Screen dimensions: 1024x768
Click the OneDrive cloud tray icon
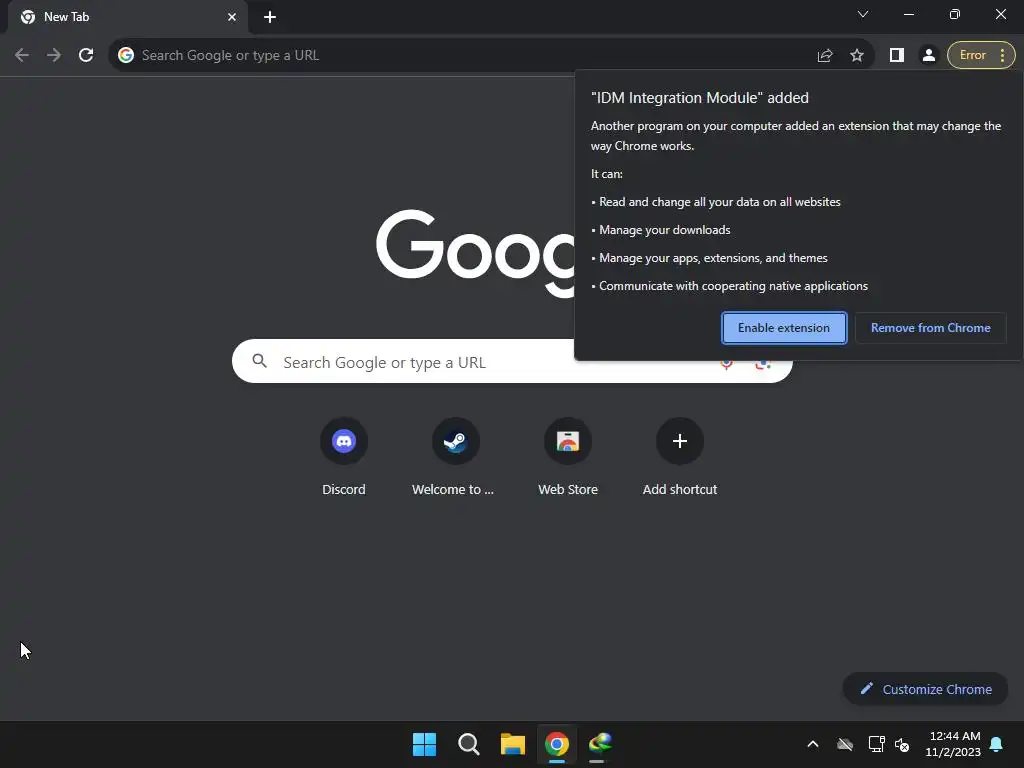click(845, 744)
